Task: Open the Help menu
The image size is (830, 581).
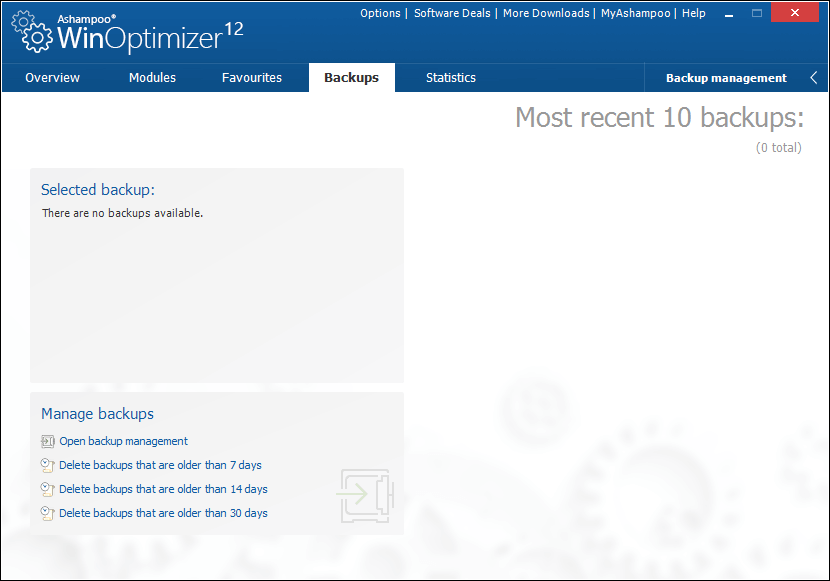Action: [x=693, y=13]
